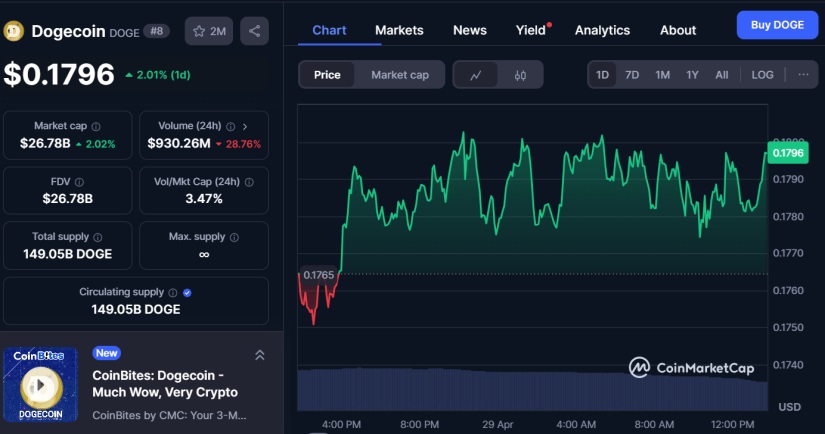Click the share icon
This screenshot has height=434, width=825.
coord(255,31)
